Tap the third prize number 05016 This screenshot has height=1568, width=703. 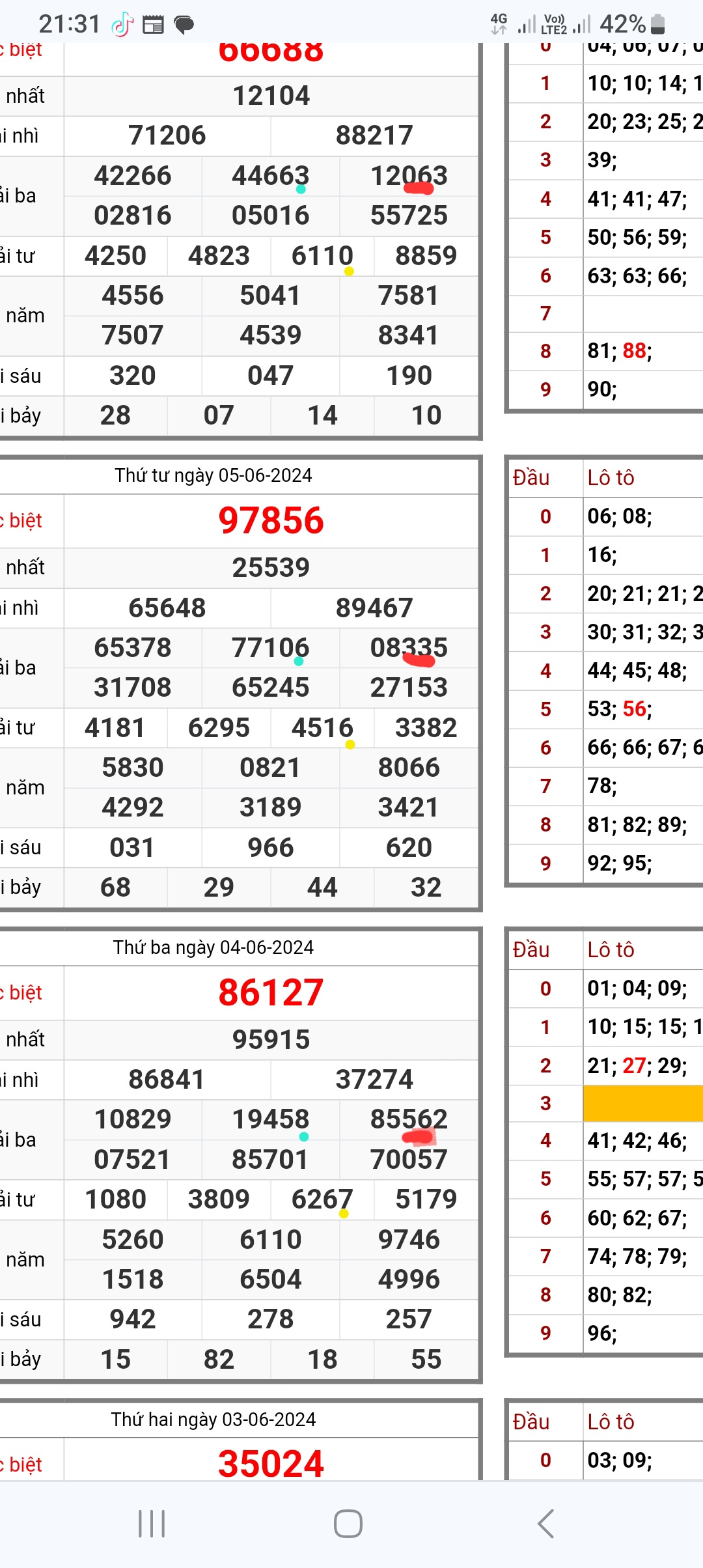coord(271,216)
